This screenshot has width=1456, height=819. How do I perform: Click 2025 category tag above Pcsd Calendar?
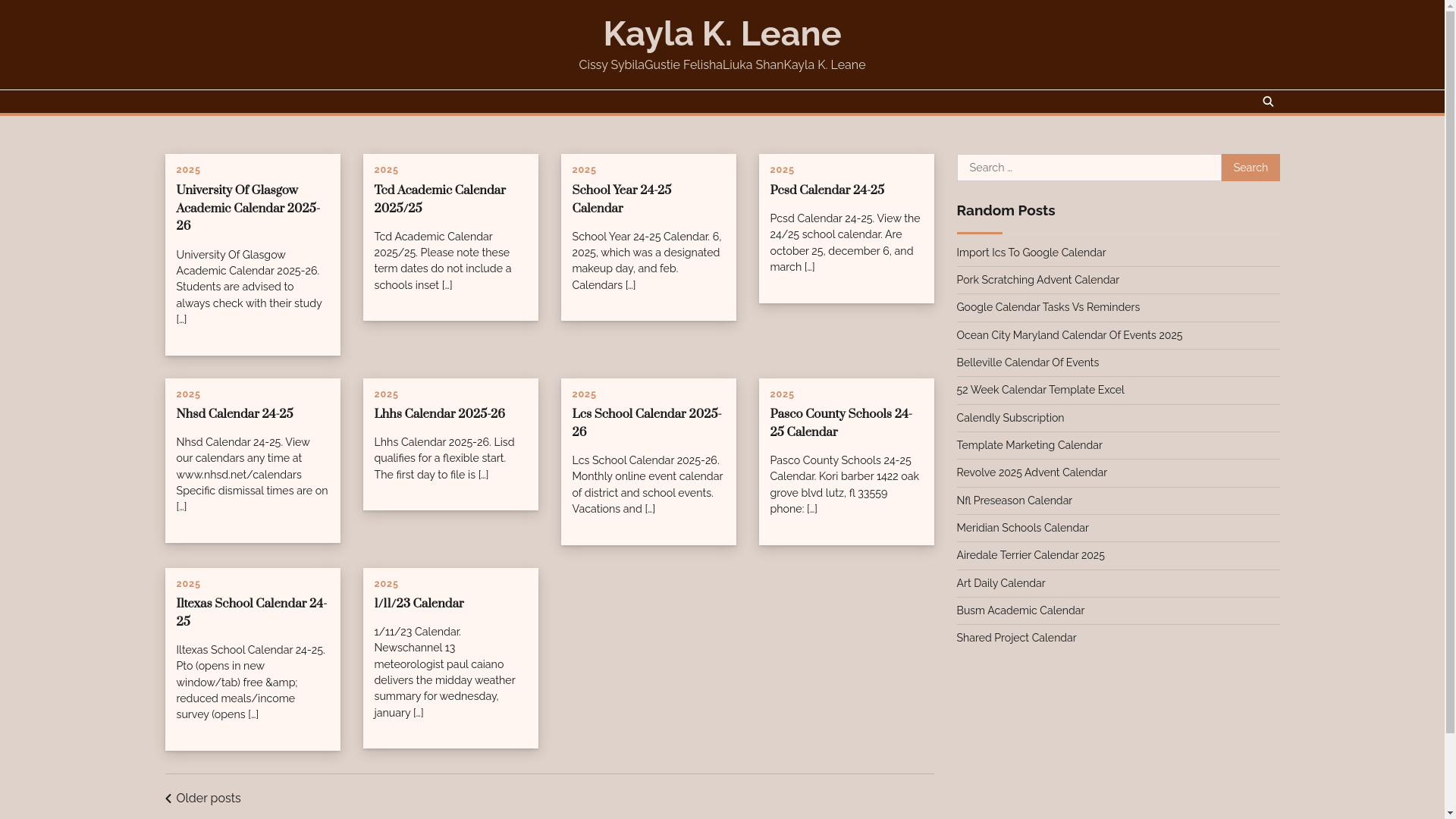[x=782, y=170]
